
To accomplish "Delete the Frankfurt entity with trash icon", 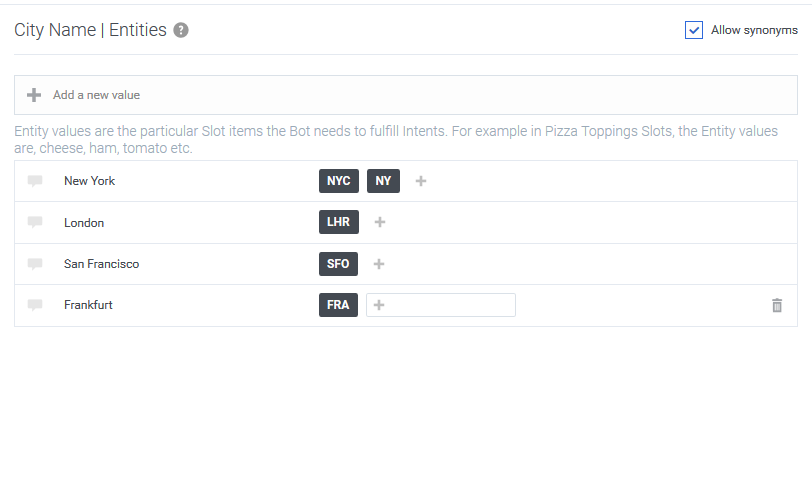I will point(777,306).
